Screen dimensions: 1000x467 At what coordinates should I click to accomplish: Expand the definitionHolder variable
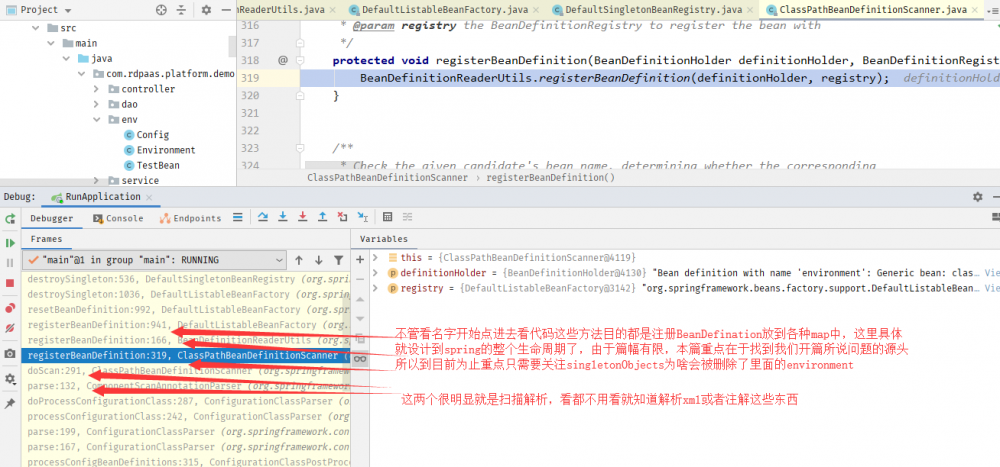(x=376, y=273)
